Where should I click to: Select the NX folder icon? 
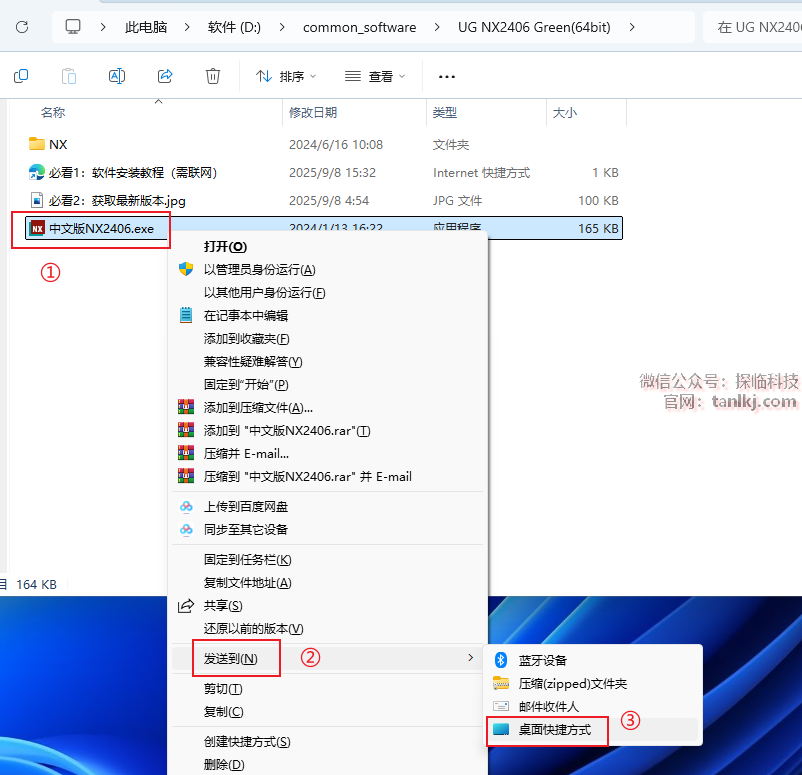click(37, 144)
